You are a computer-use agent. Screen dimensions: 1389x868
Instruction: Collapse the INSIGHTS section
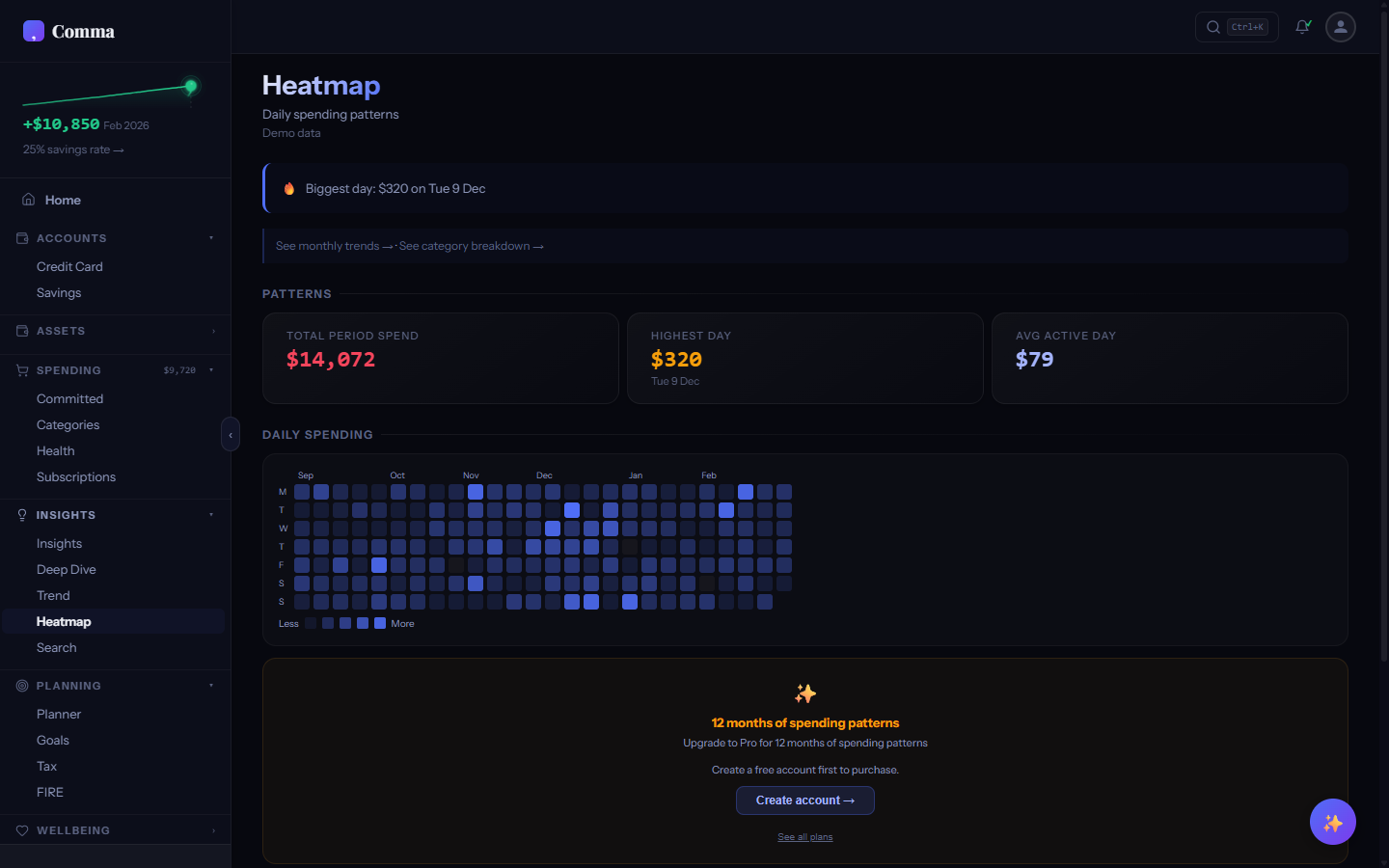tap(211, 514)
